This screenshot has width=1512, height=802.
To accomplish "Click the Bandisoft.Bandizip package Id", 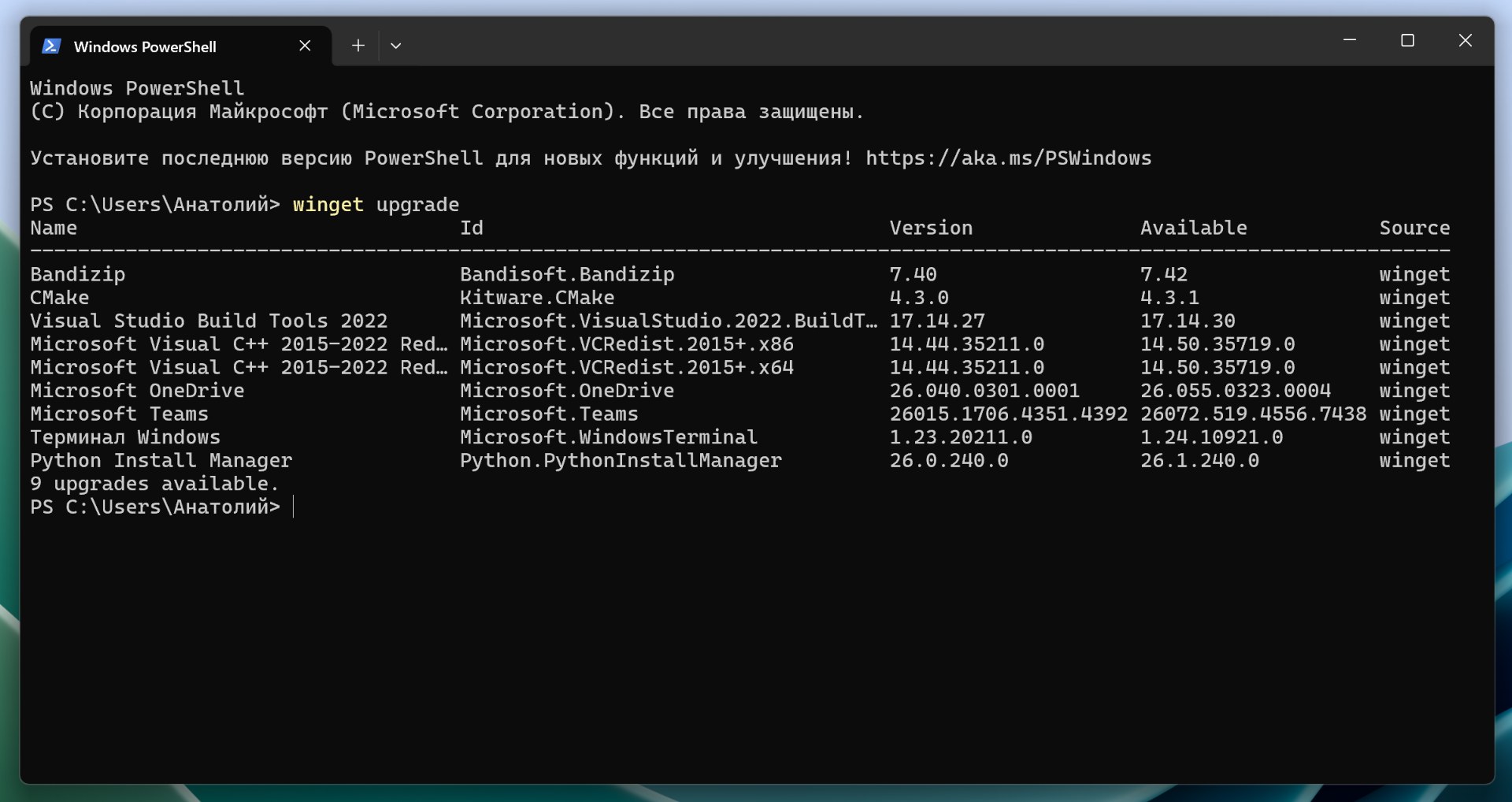I will pos(567,275).
